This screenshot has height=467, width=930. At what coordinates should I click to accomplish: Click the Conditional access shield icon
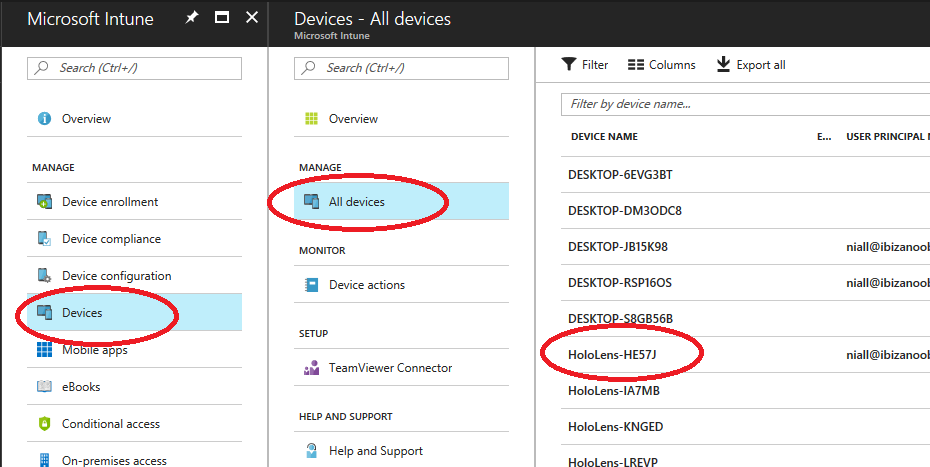point(44,424)
